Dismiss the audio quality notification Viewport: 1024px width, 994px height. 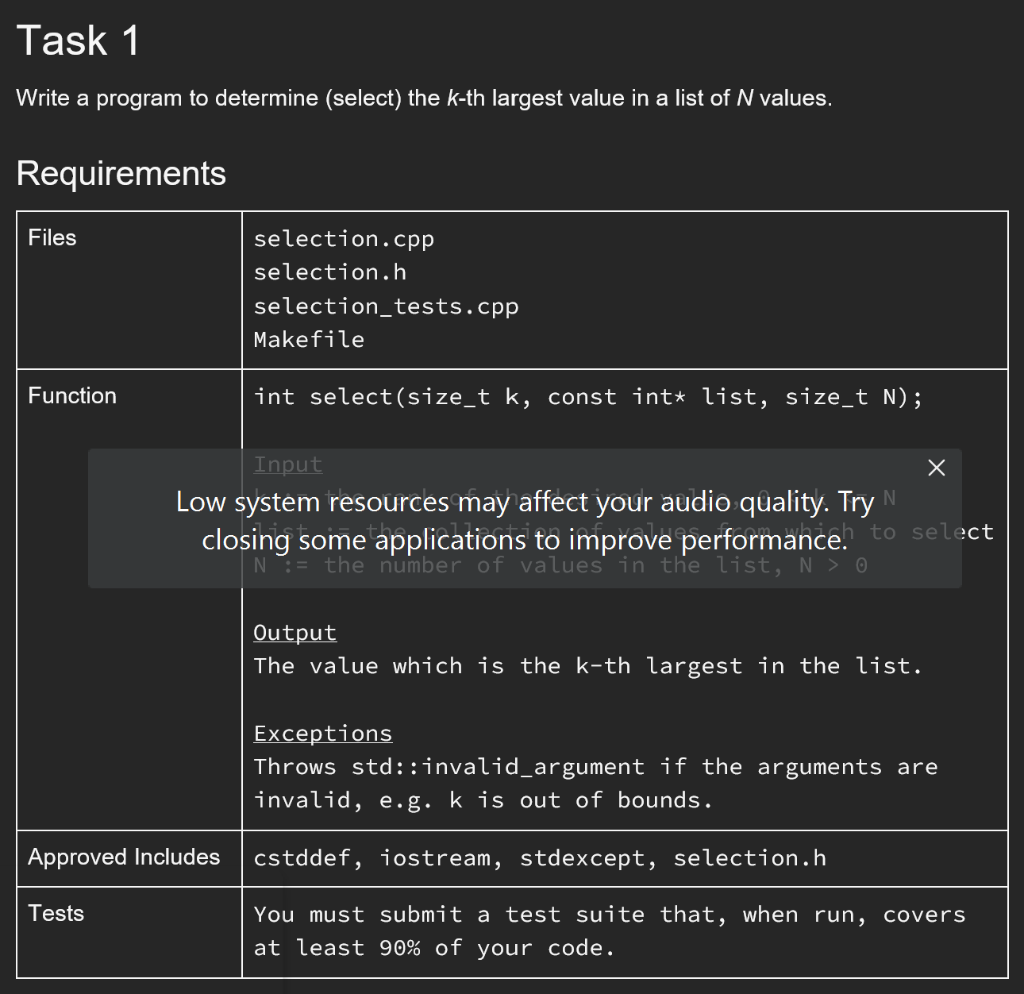point(936,467)
